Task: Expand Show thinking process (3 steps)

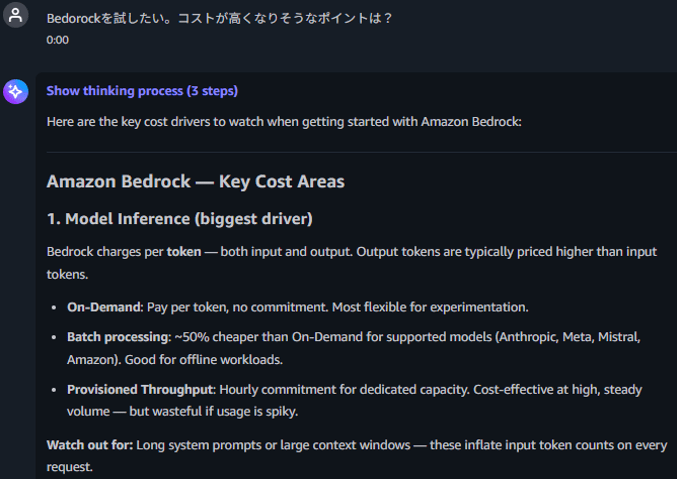Action: point(142,91)
